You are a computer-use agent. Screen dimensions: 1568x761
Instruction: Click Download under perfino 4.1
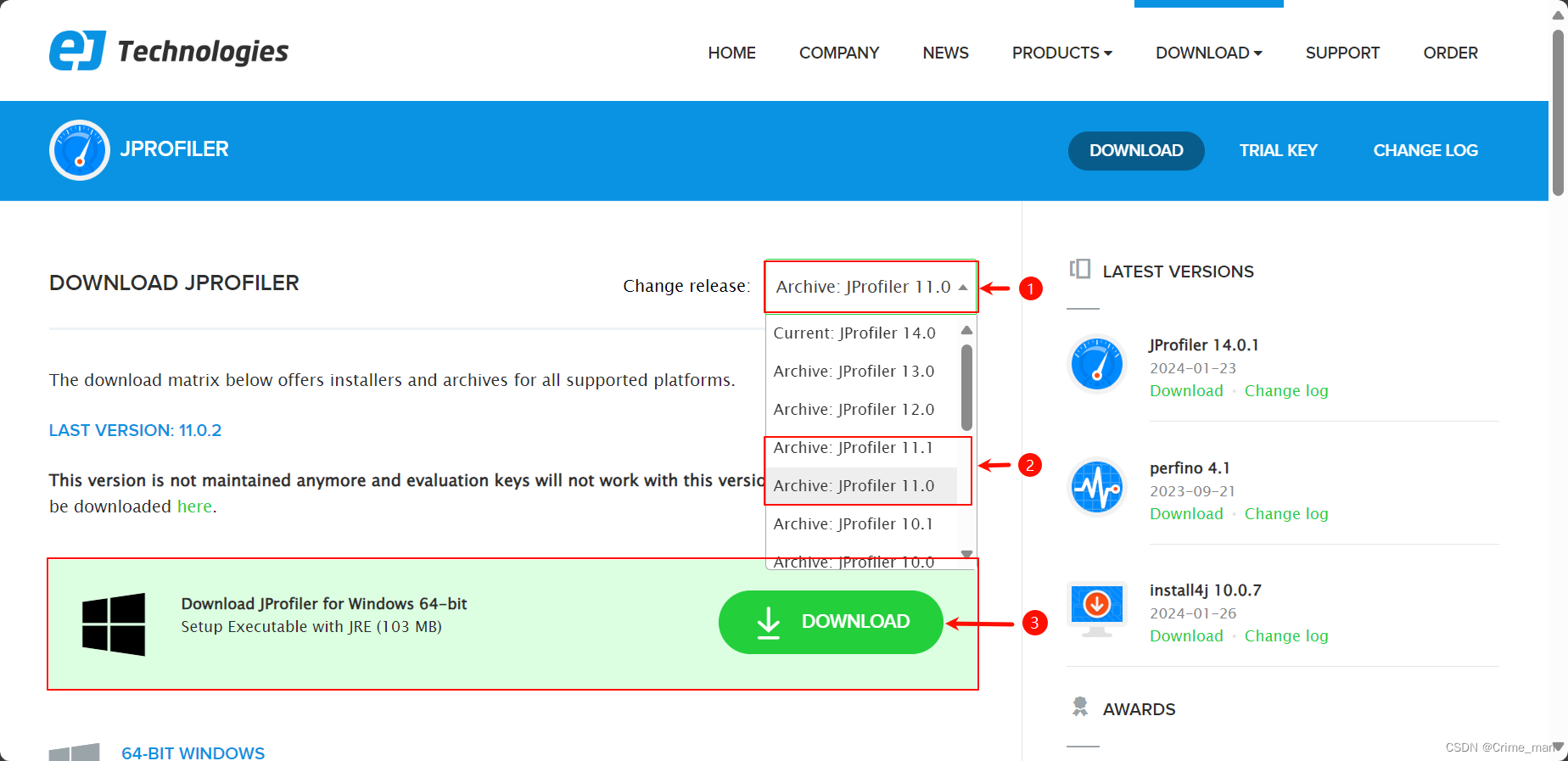click(x=1186, y=514)
